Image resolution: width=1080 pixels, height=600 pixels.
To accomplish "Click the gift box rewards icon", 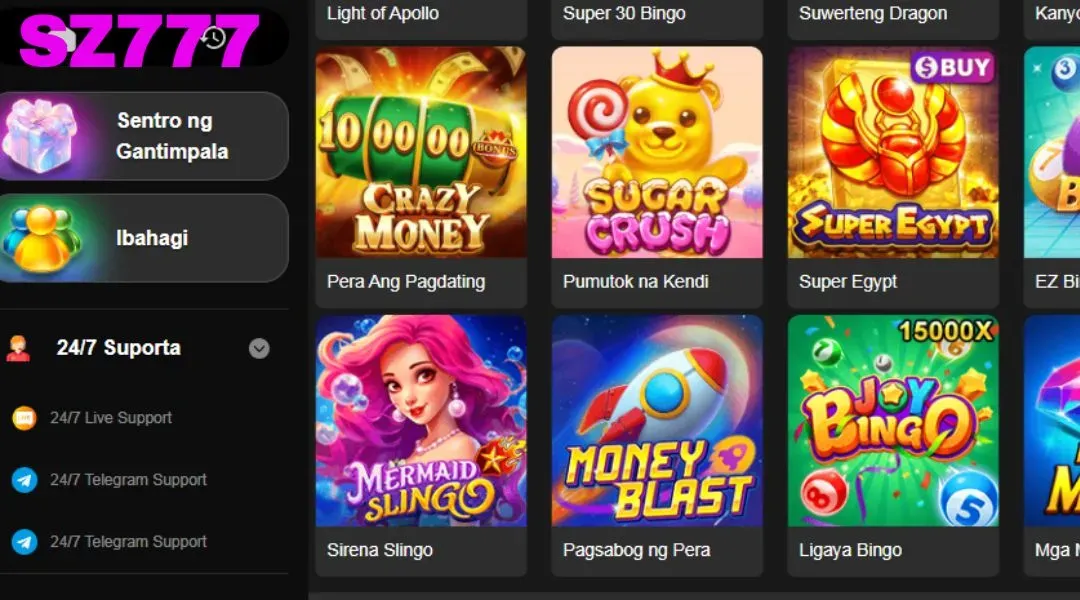I will tap(38, 136).
